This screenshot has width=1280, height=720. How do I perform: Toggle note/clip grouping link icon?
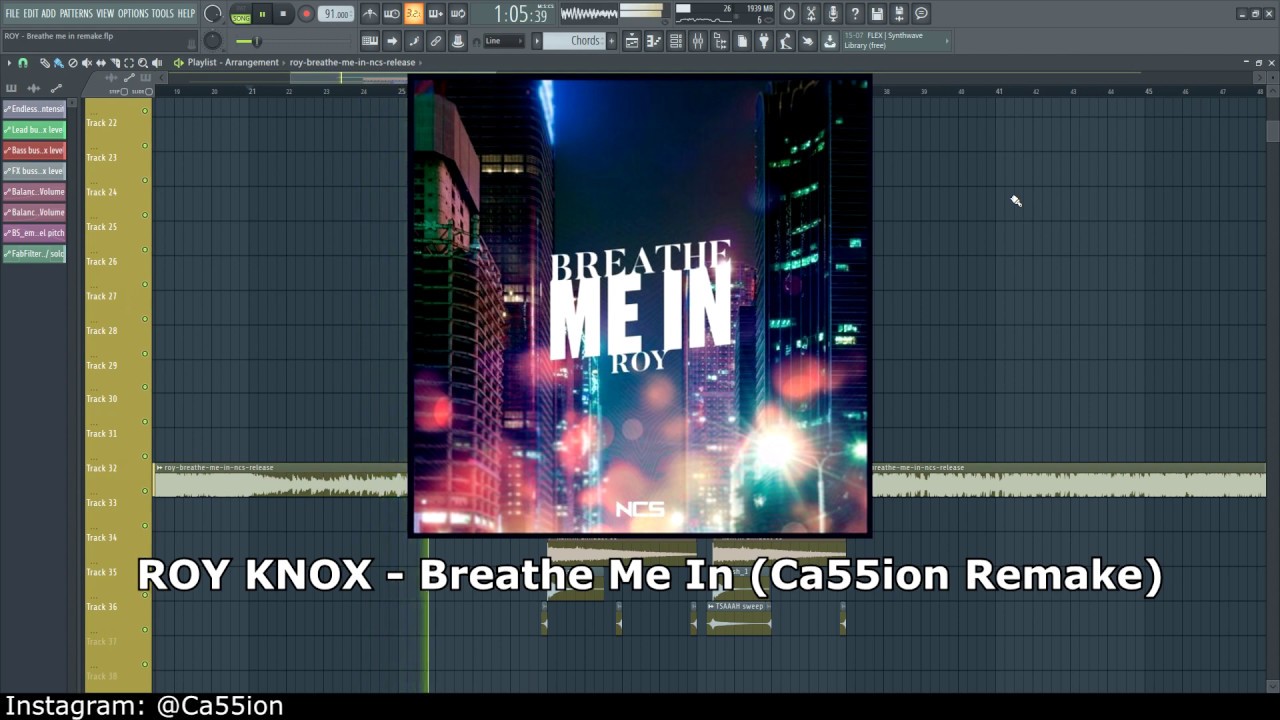point(436,41)
